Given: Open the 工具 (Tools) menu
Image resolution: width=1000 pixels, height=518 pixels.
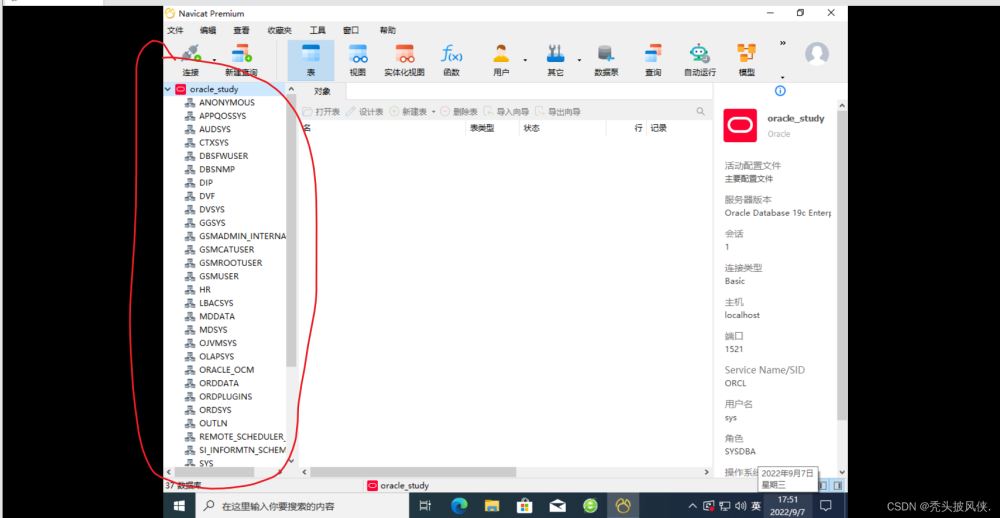Looking at the screenshot, I should (x=318, y=30).
